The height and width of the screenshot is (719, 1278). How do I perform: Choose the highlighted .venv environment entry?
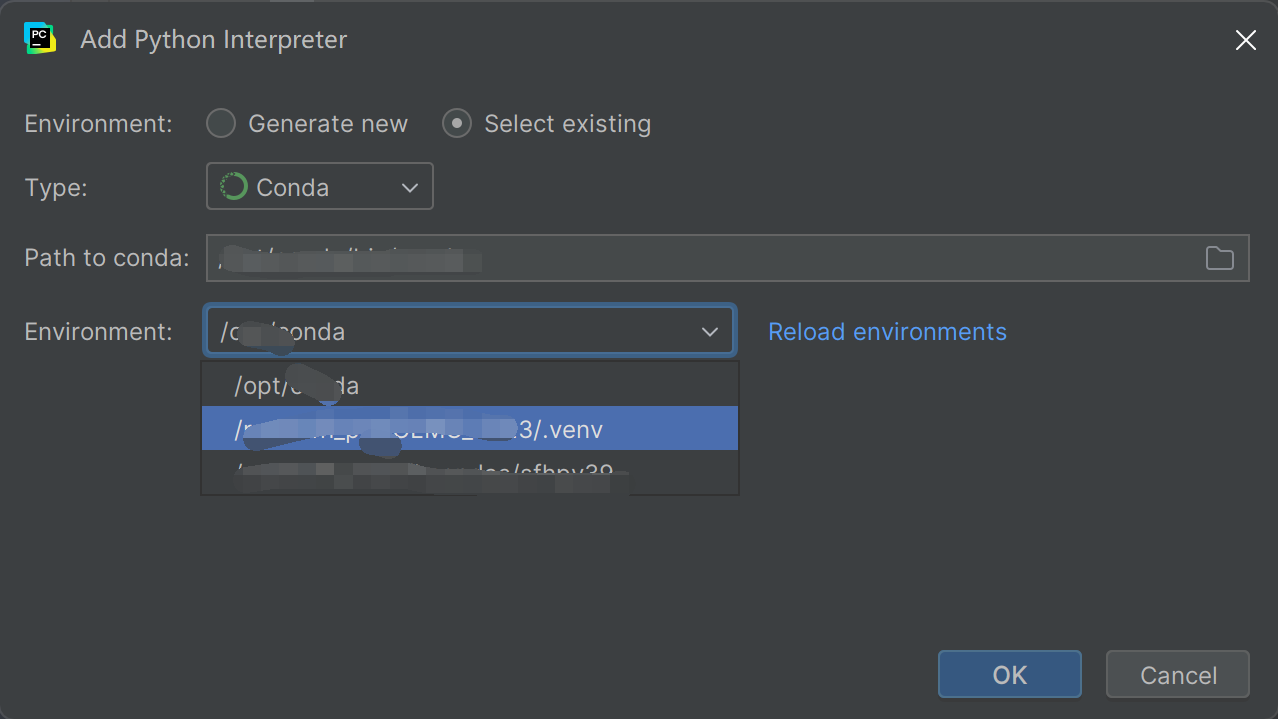tap(470, 429)
